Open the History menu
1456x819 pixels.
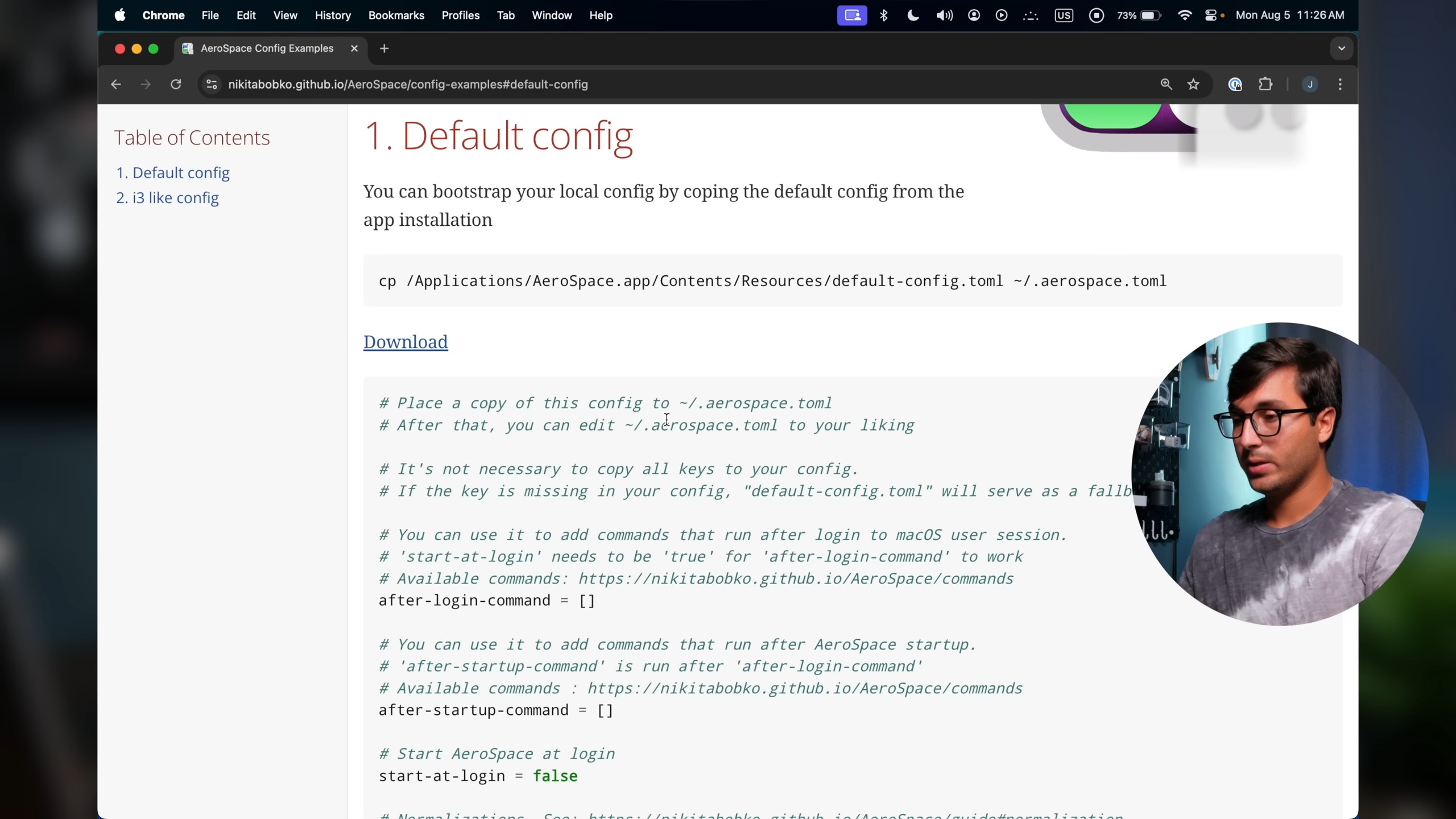333,15
